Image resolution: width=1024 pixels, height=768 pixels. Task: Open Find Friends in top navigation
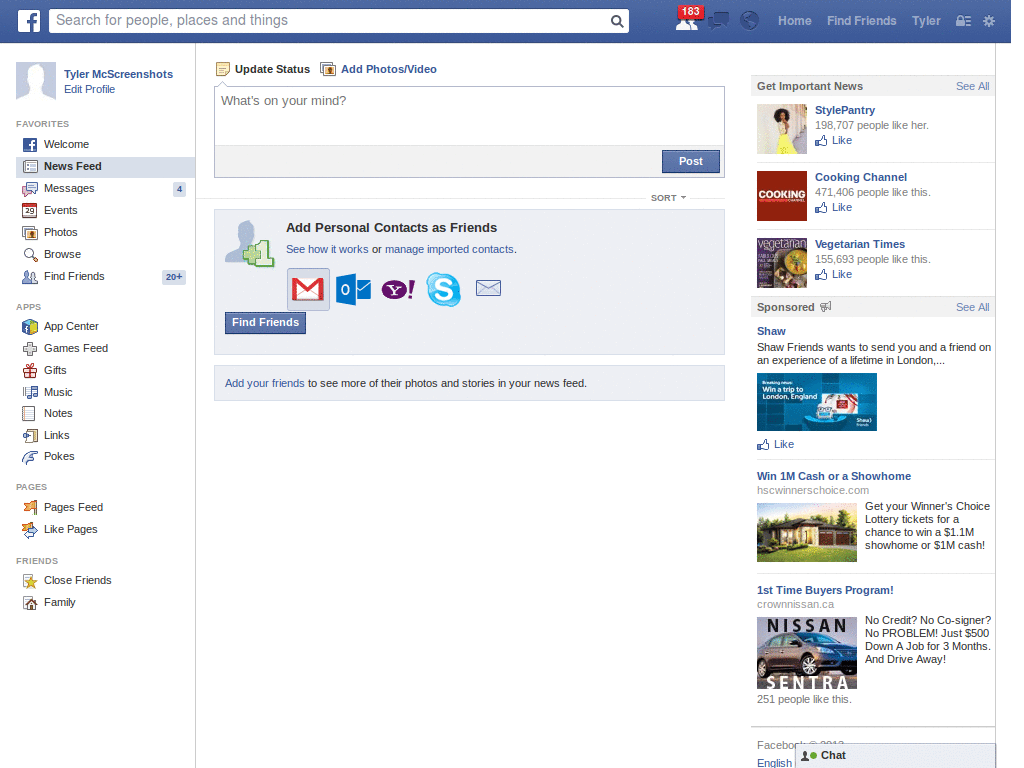861,21
